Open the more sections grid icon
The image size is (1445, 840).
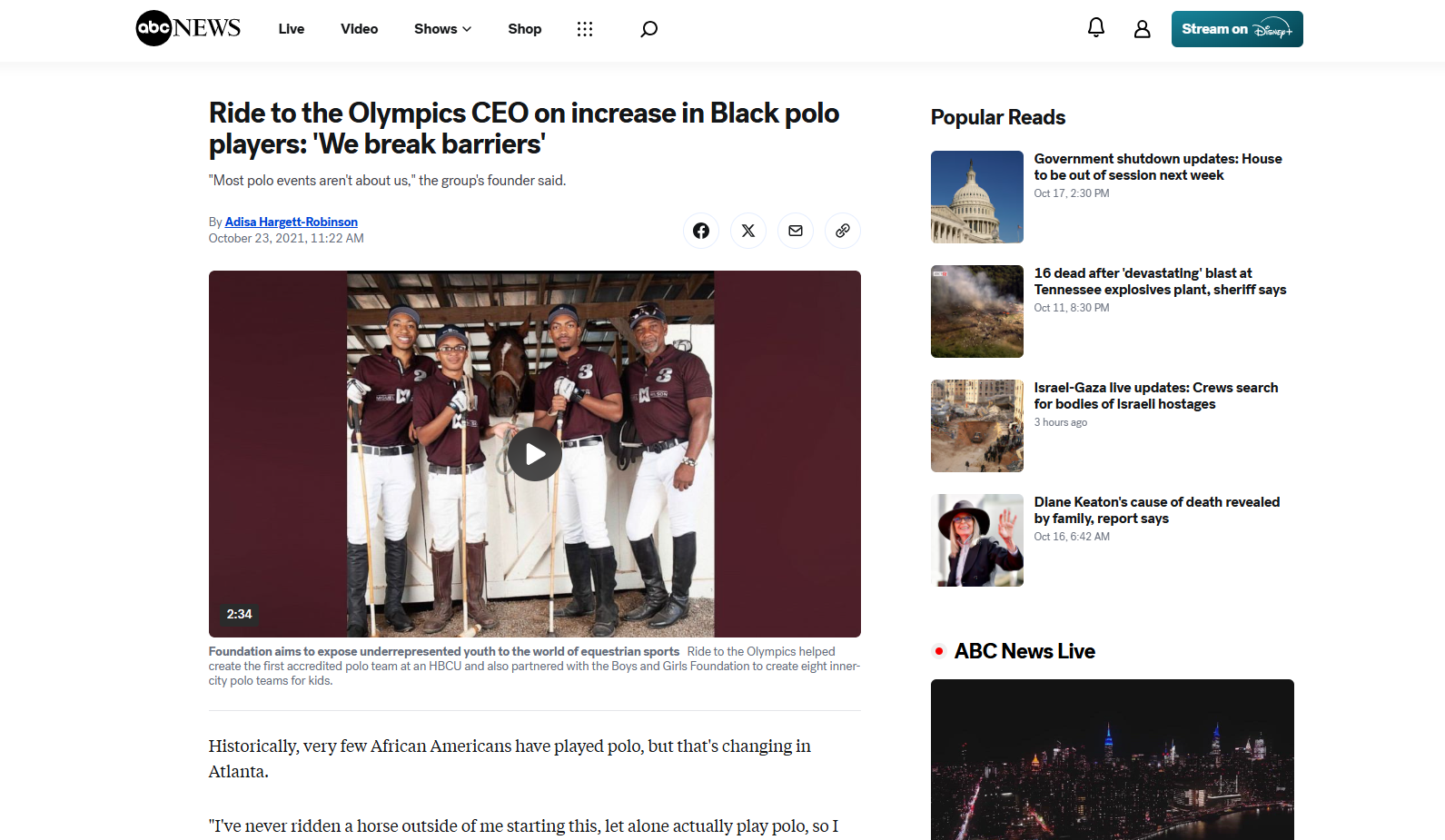[585, 29]
